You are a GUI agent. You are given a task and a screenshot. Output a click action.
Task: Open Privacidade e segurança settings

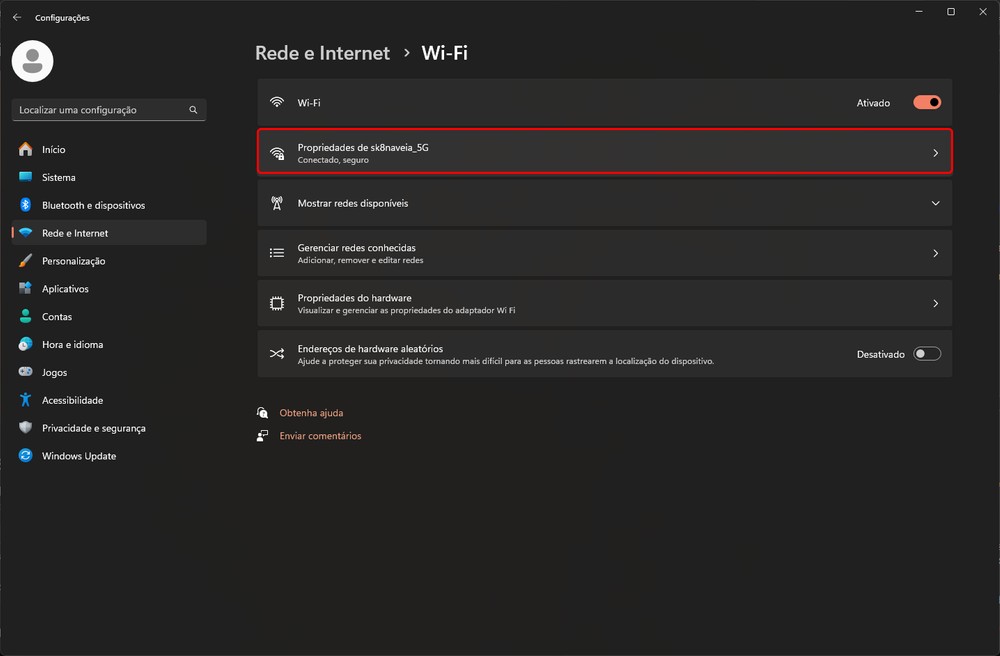click(93, 428)
